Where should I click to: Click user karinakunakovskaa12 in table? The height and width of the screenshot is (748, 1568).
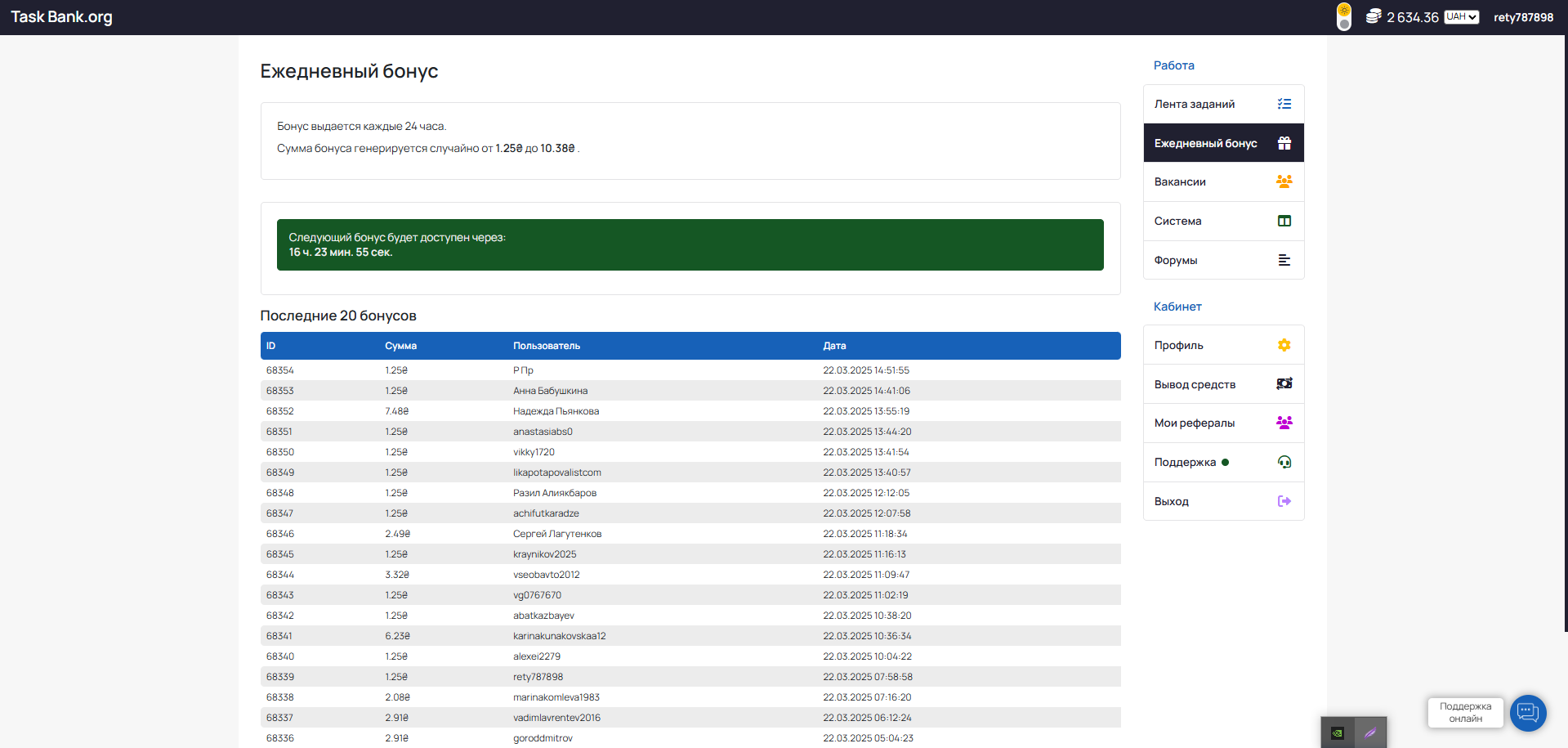(559, 636)
